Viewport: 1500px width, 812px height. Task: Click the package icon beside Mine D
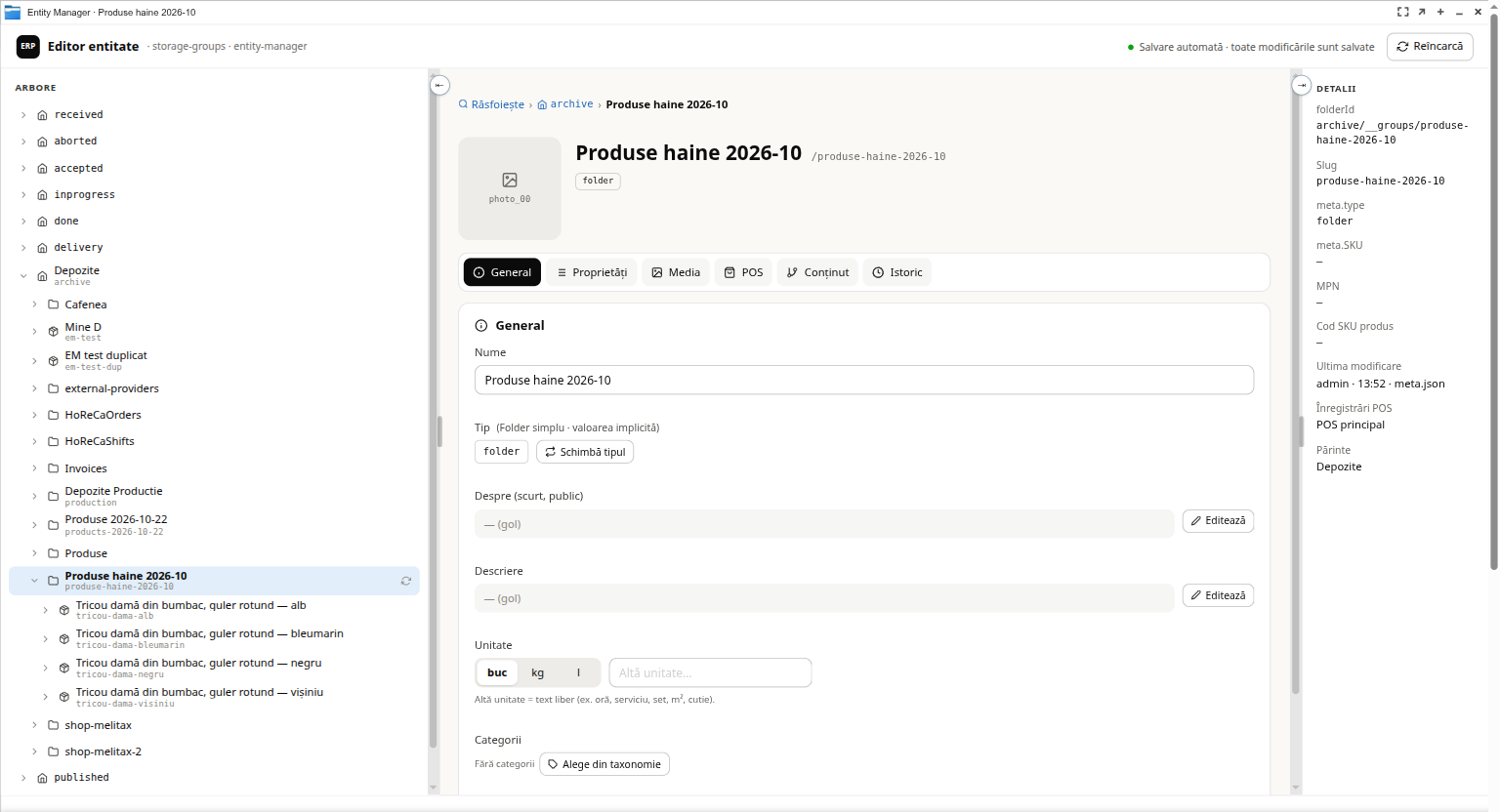[54, 332]
